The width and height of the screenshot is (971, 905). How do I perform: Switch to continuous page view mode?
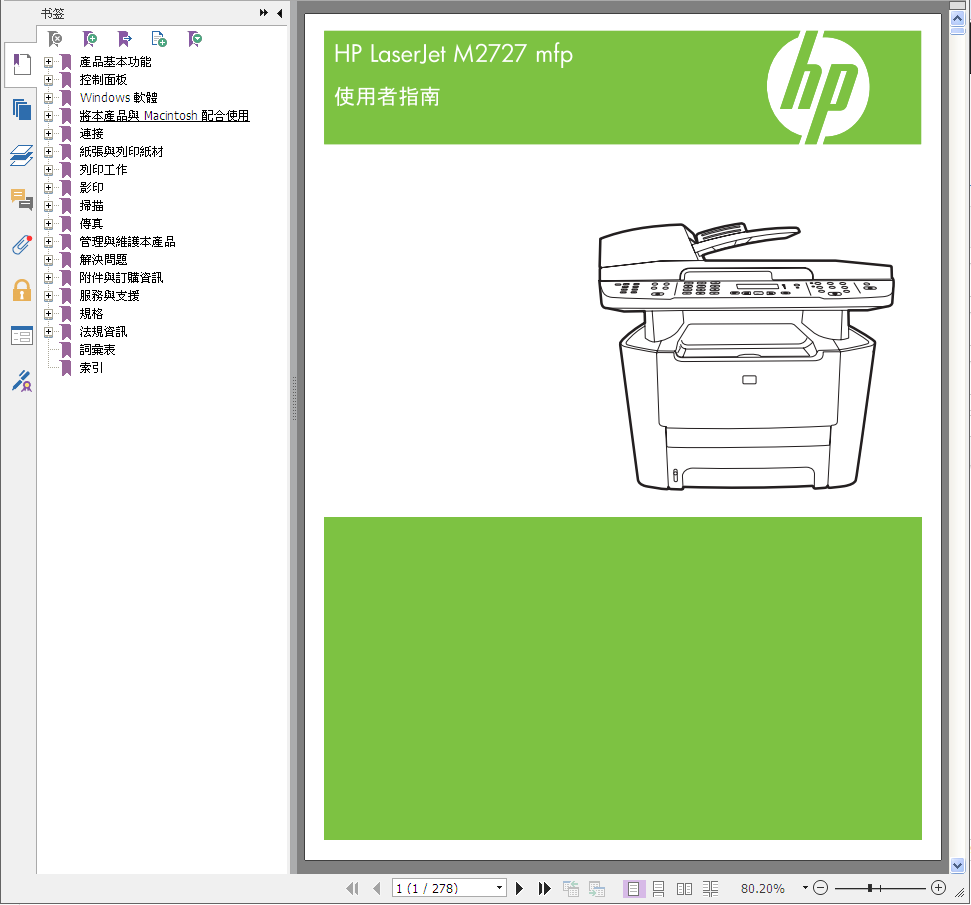pyautogui.click(x=659, y=889)
